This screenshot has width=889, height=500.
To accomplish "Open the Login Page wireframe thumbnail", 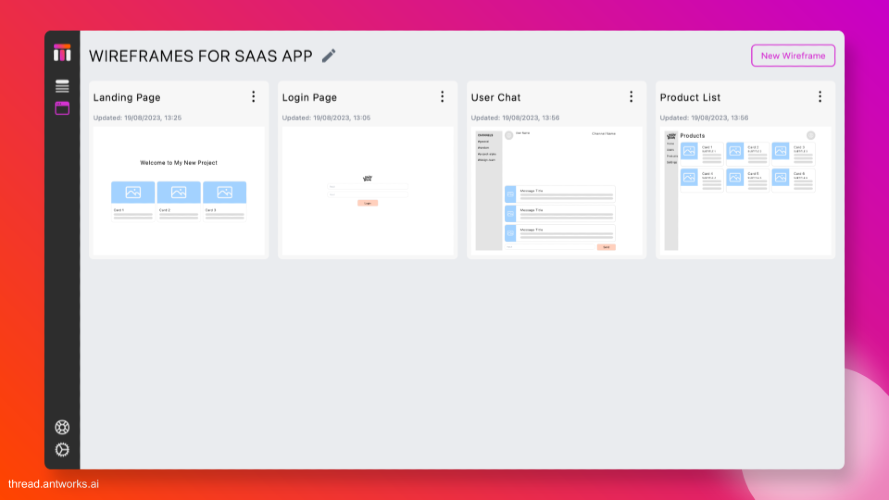I will click(x=368, y=191).
